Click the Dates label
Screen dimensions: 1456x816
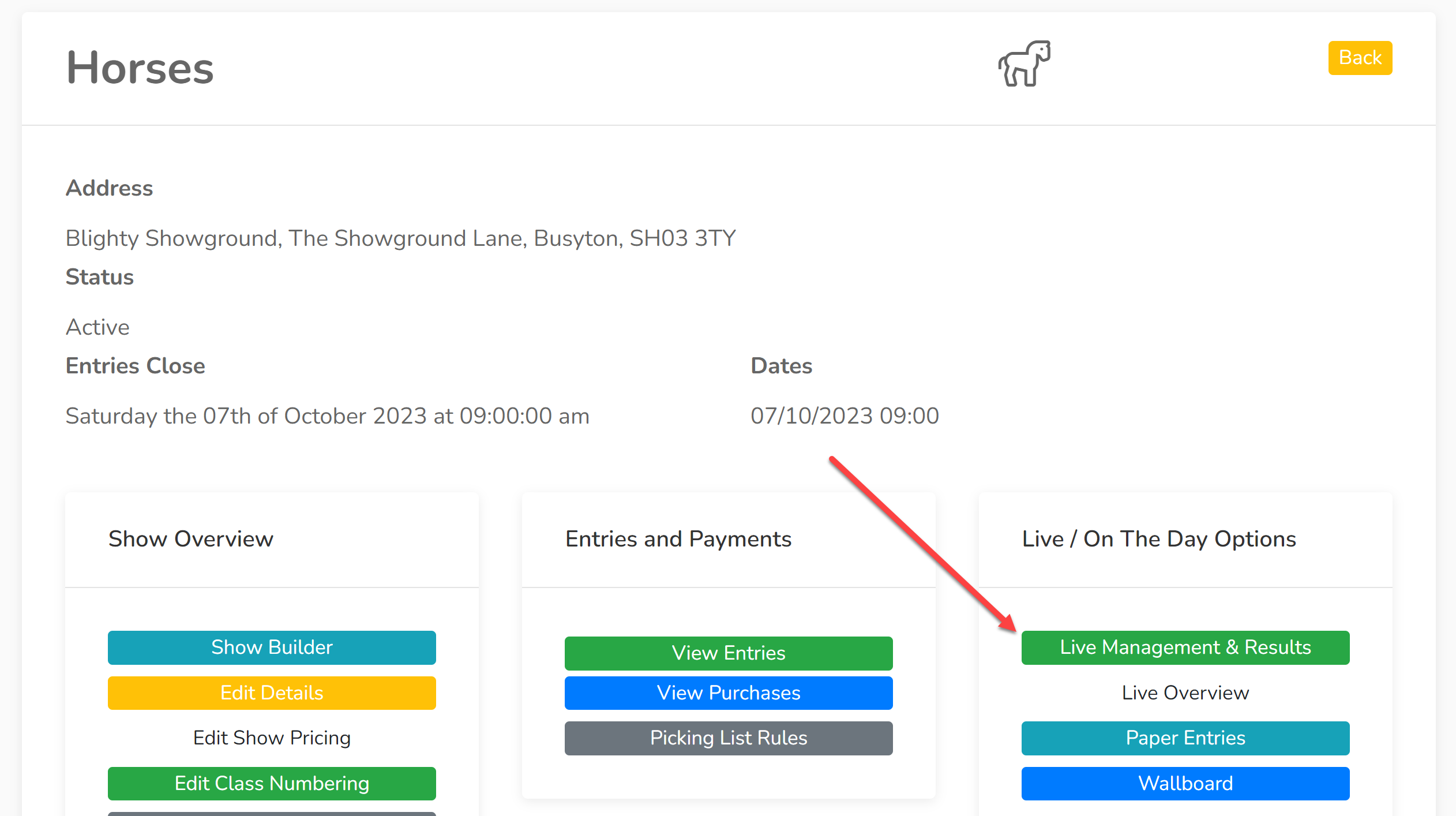click(781, 366)
